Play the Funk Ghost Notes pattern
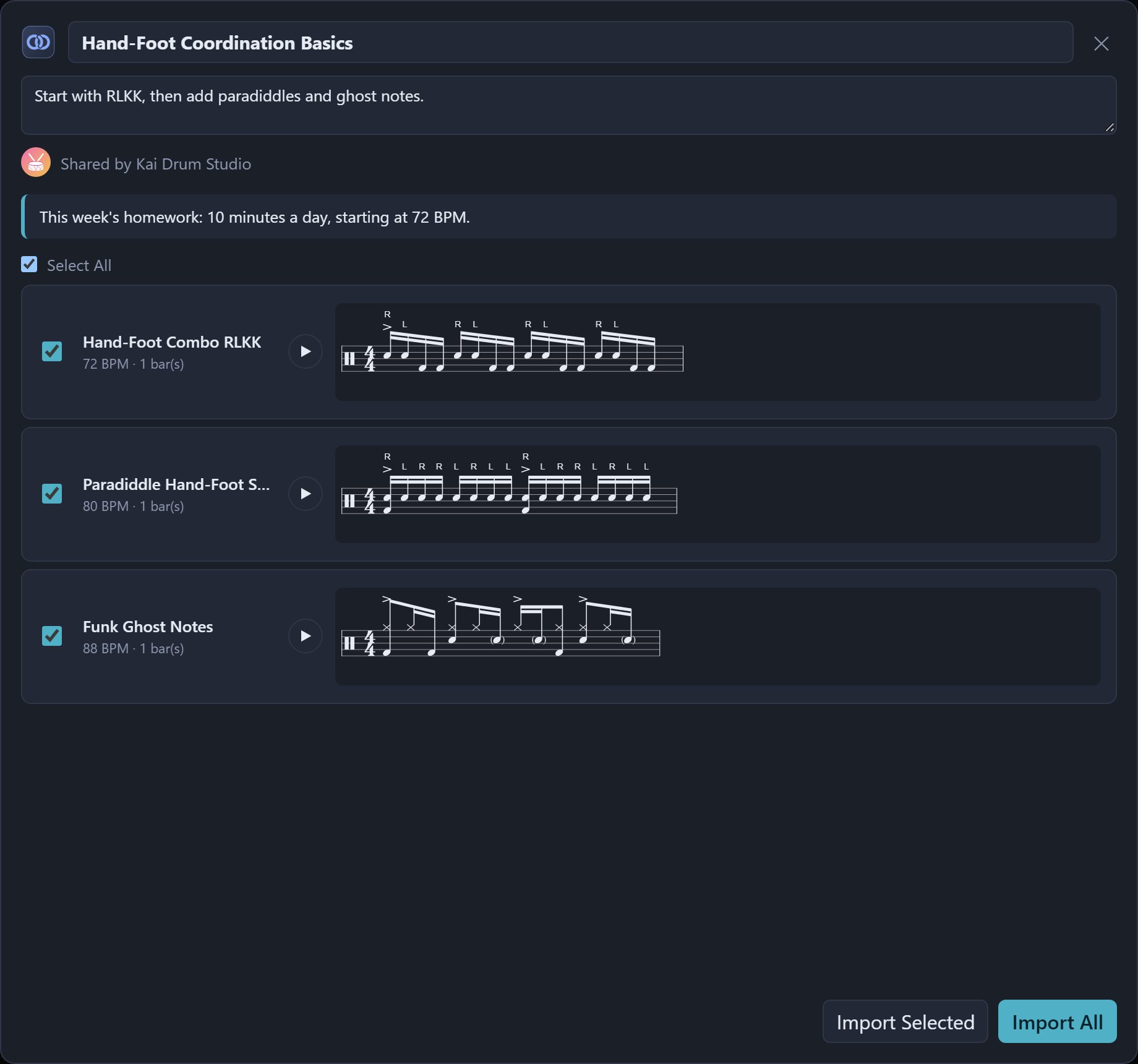This screenshot has height=1064, width=1138. click(306, 636)
